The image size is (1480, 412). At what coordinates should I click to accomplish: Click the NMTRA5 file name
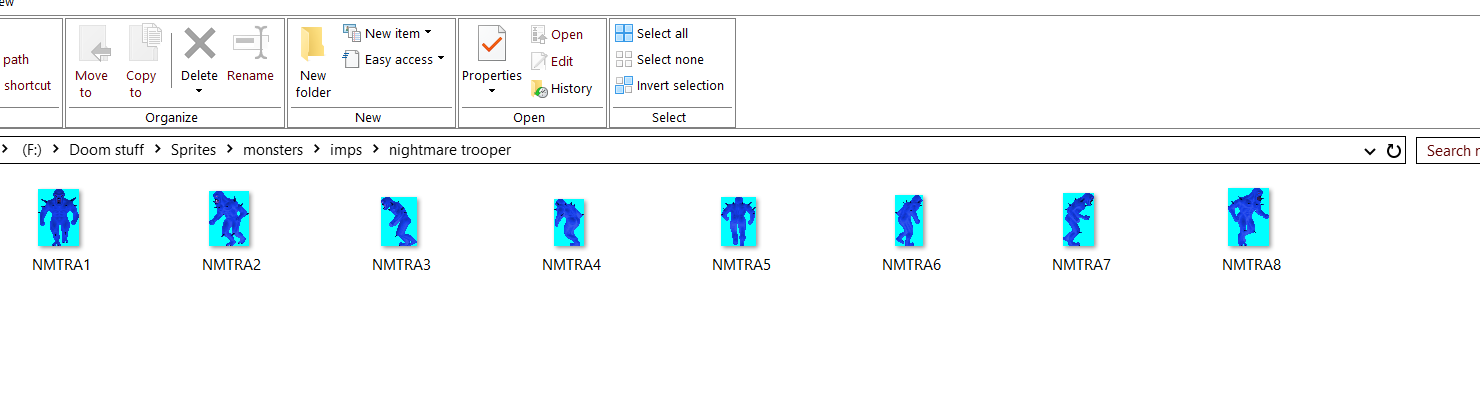click(741, 265)
